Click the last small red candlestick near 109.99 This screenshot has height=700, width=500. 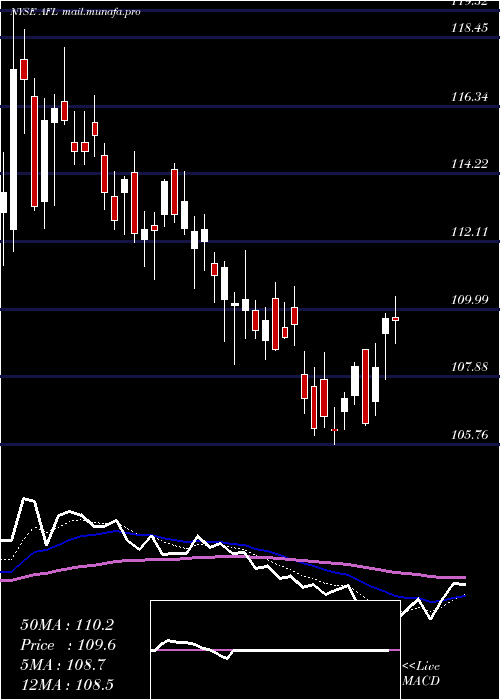pos(395,319)
